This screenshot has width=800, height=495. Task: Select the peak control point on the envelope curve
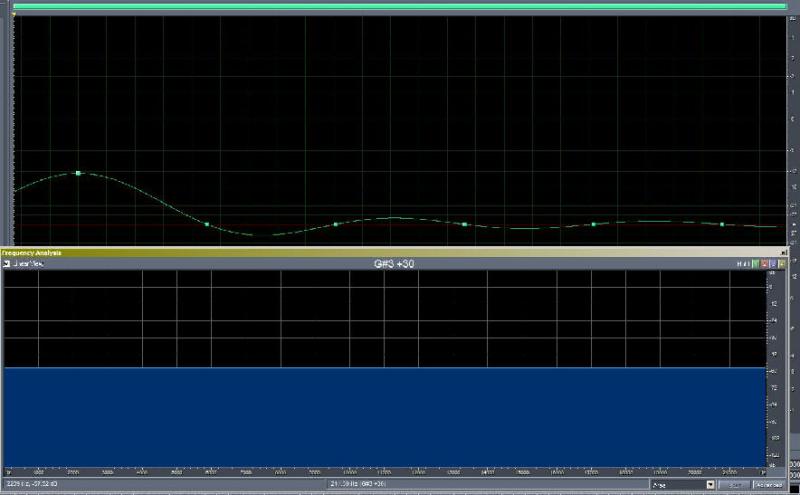[x=78, y=174]
